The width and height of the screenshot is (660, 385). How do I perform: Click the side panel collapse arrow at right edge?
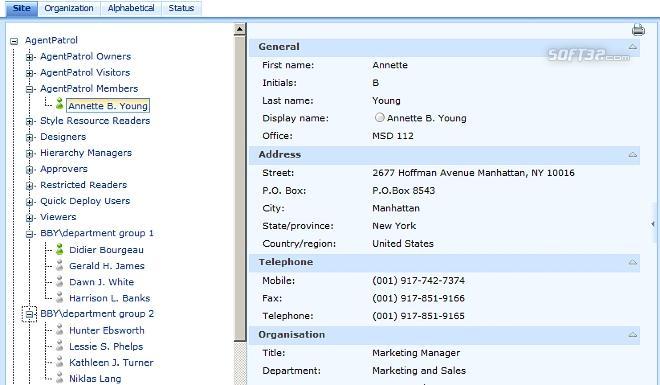(x=653, y=224)
